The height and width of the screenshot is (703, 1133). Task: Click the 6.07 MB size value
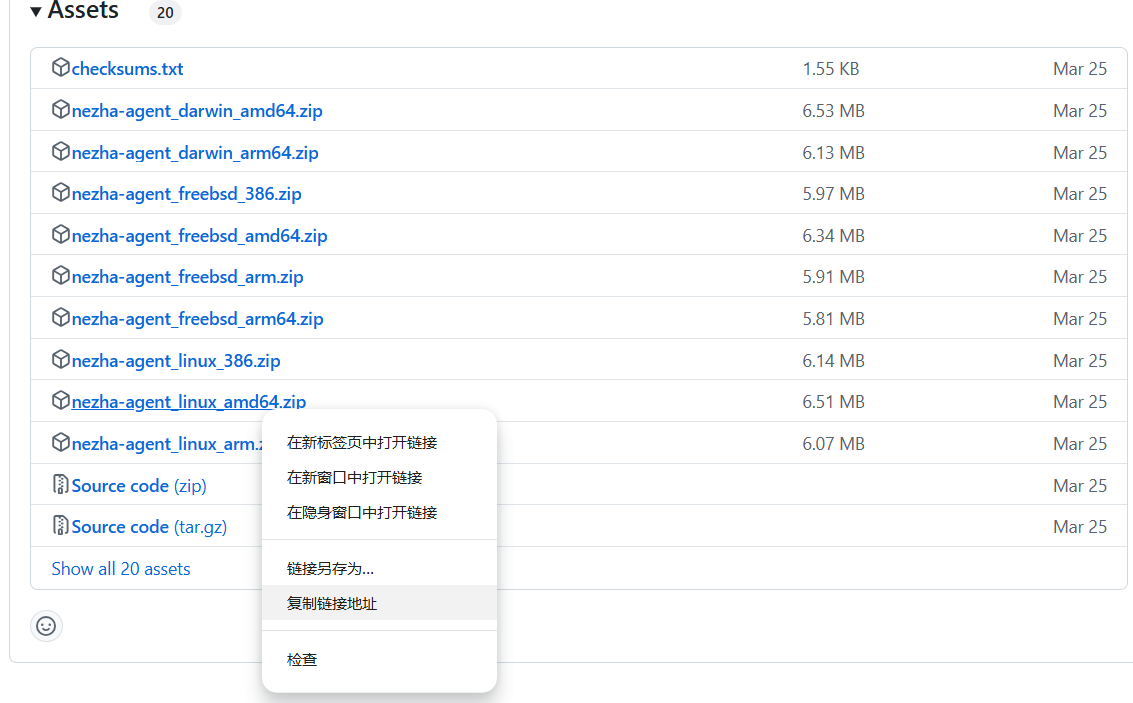point(833,444)
